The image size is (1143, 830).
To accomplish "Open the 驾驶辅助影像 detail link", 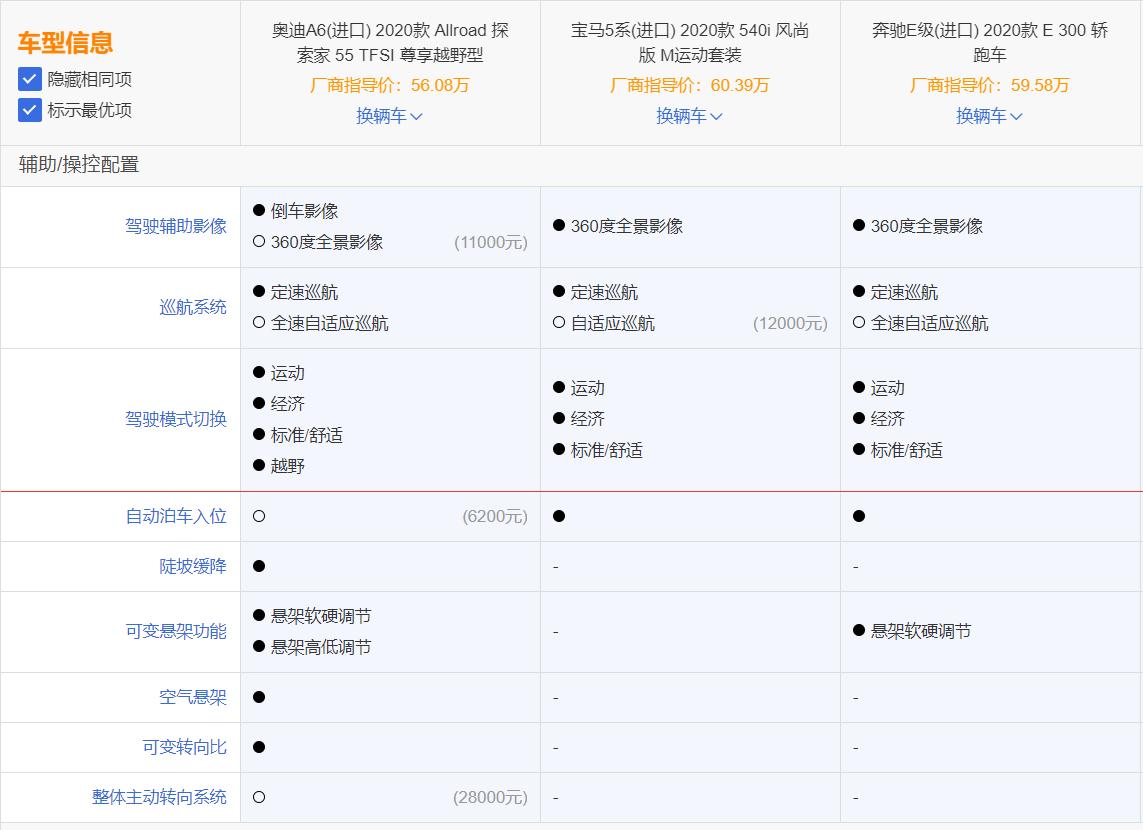I will coord(175,226).
